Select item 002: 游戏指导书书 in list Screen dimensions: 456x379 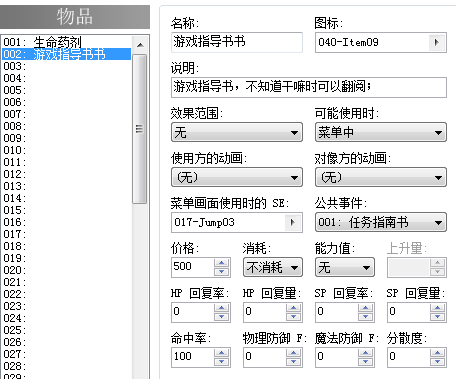[x=66, y=54]
